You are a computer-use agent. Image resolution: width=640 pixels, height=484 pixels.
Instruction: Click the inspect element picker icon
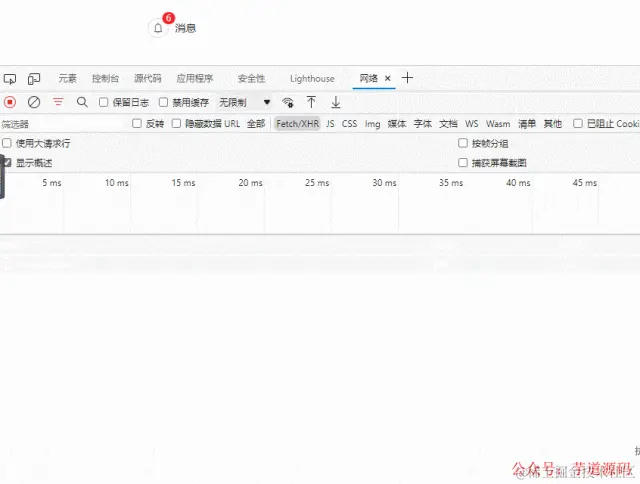(10, 78)
